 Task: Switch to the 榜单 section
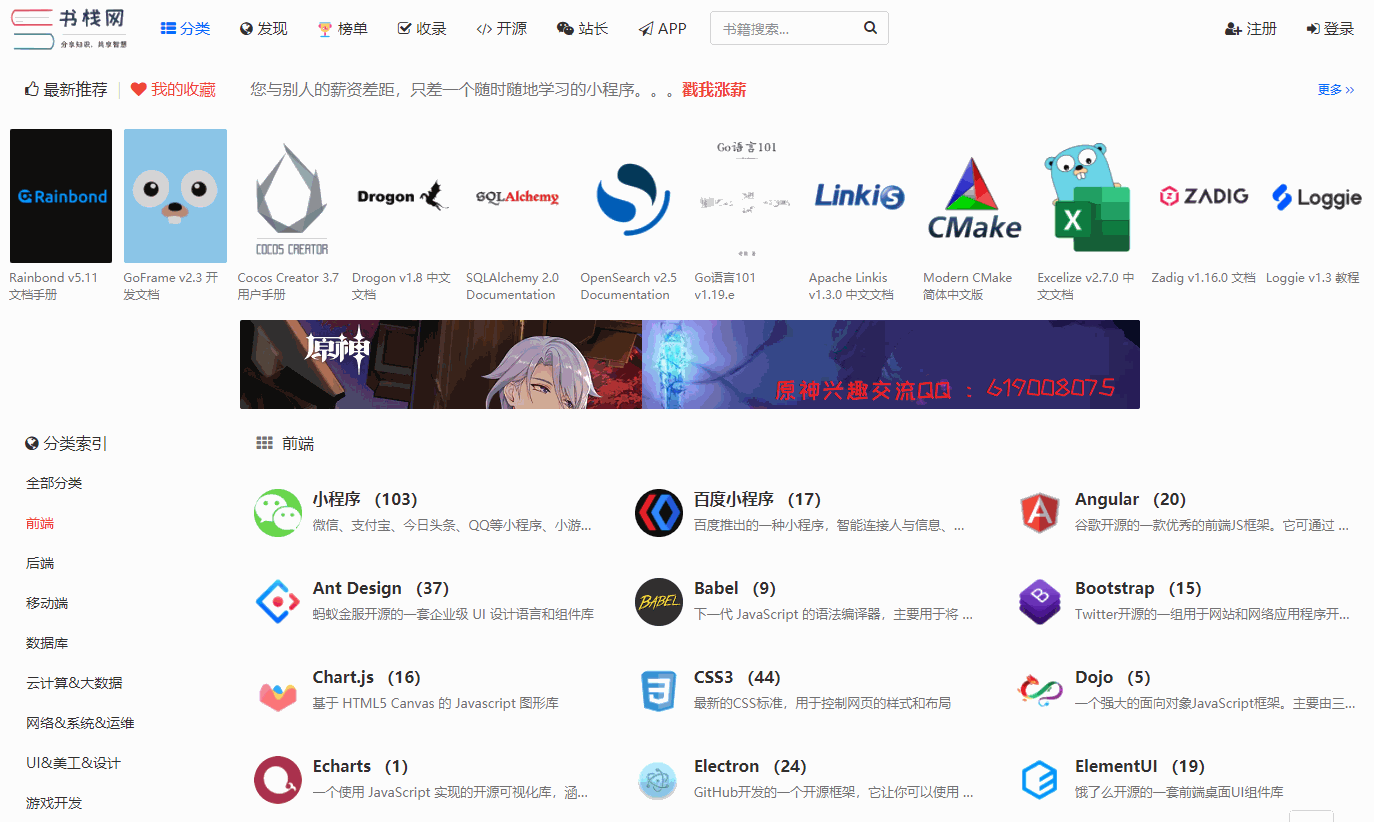(x=343, y=28)
